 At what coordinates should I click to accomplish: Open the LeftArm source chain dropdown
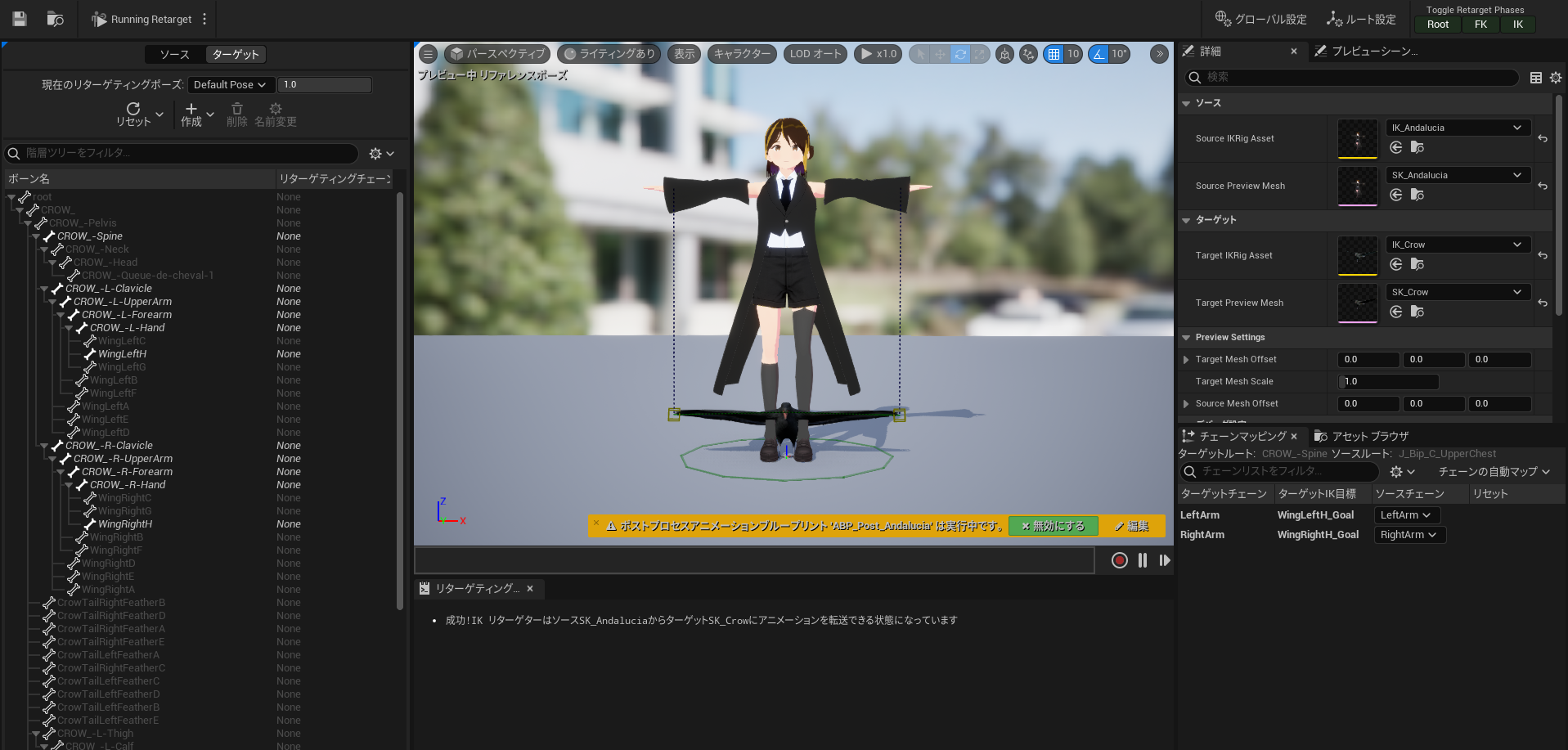pos(1406,514)
